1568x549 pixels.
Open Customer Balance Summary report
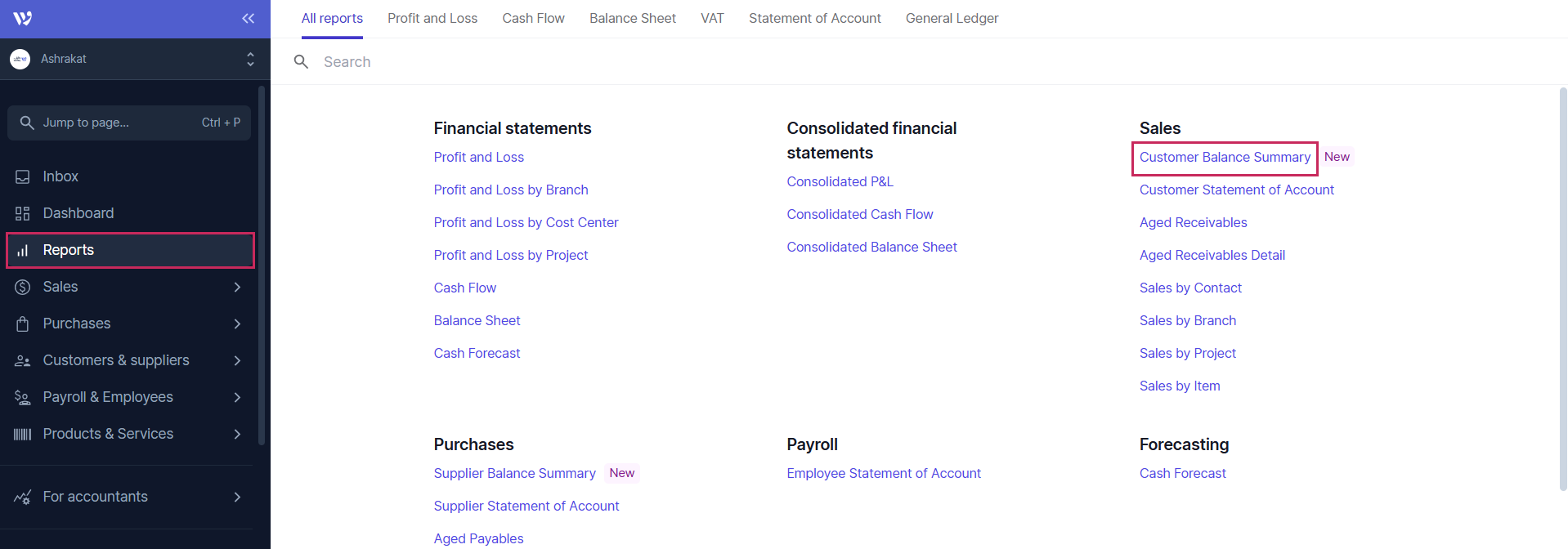click(1225, 157)
